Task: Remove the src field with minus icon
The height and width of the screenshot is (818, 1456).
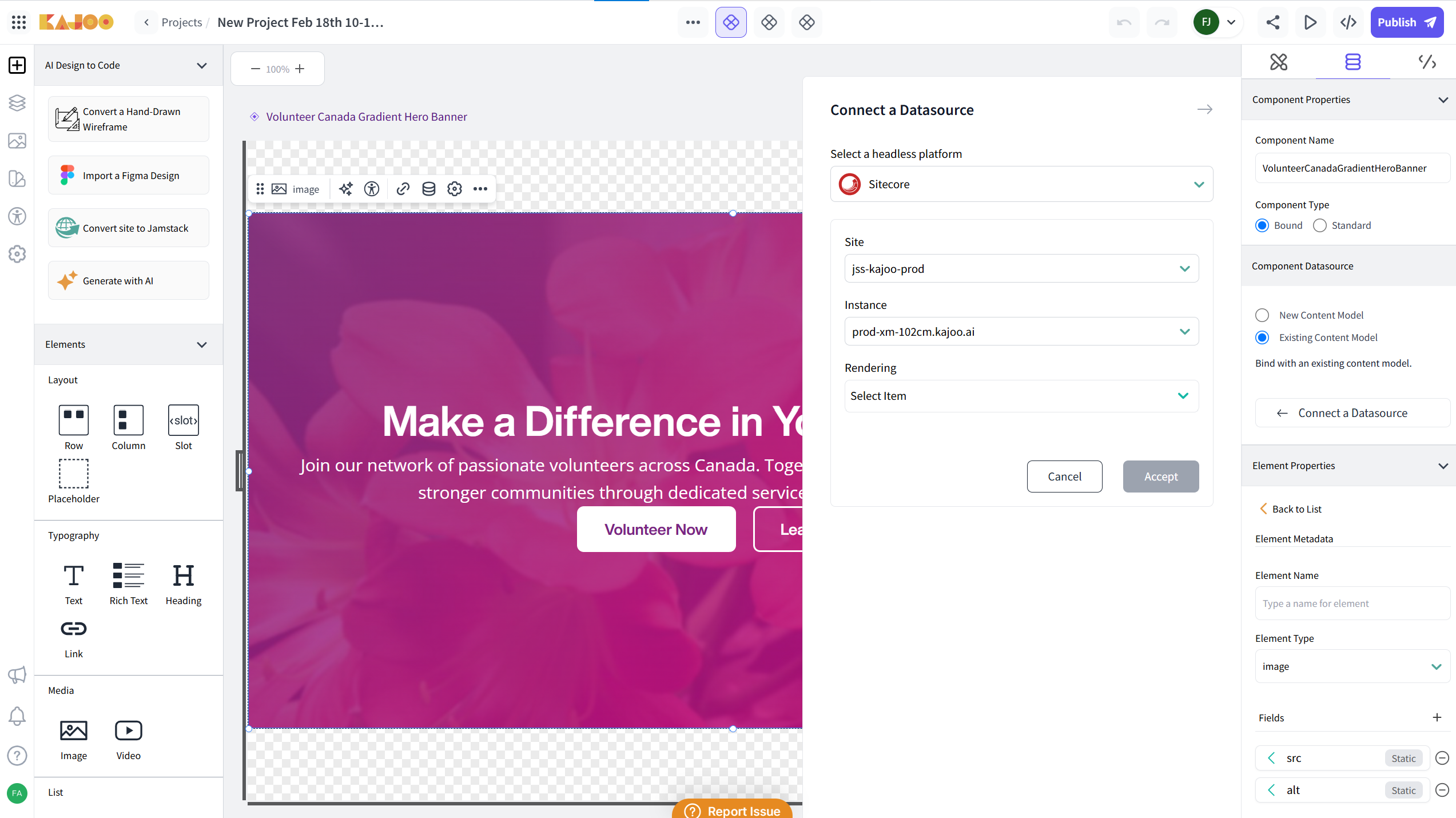Action: 1442,758
